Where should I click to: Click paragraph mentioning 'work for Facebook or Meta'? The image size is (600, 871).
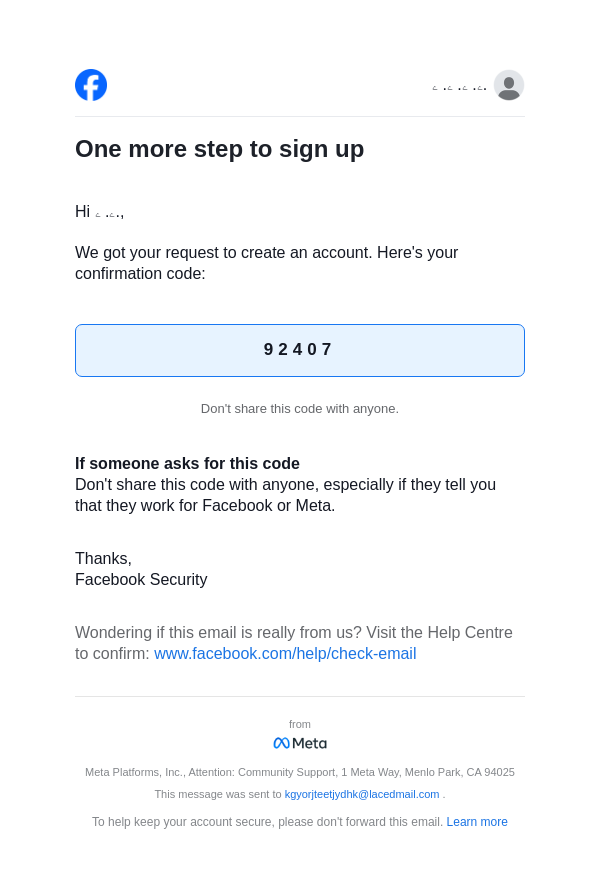[285, 495]
